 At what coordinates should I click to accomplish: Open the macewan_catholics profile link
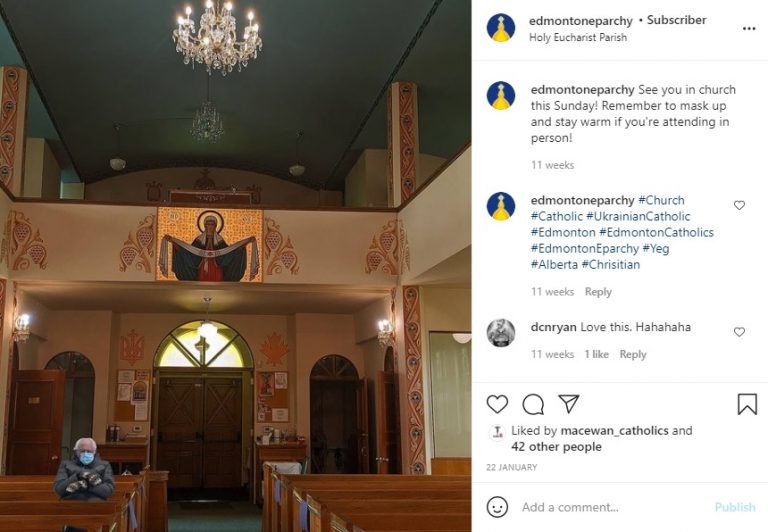coord(614,431)
